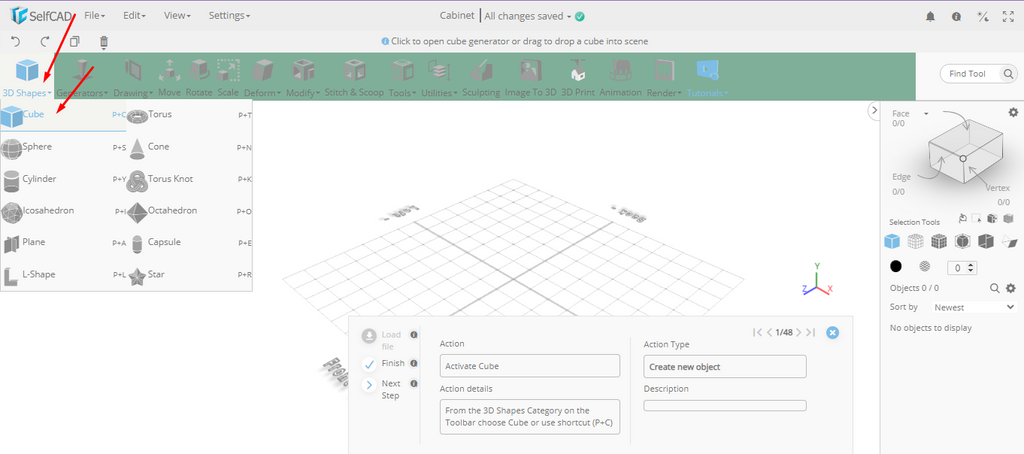
Task: Click the black color swatch
Action: 896,266
